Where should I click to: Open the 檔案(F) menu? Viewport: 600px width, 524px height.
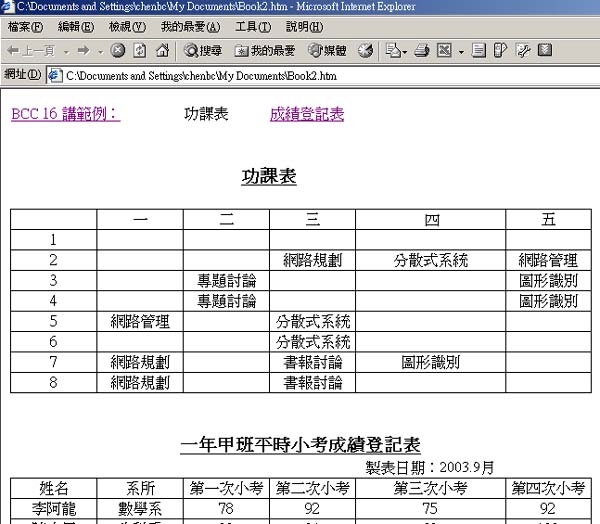coord(25,26)
